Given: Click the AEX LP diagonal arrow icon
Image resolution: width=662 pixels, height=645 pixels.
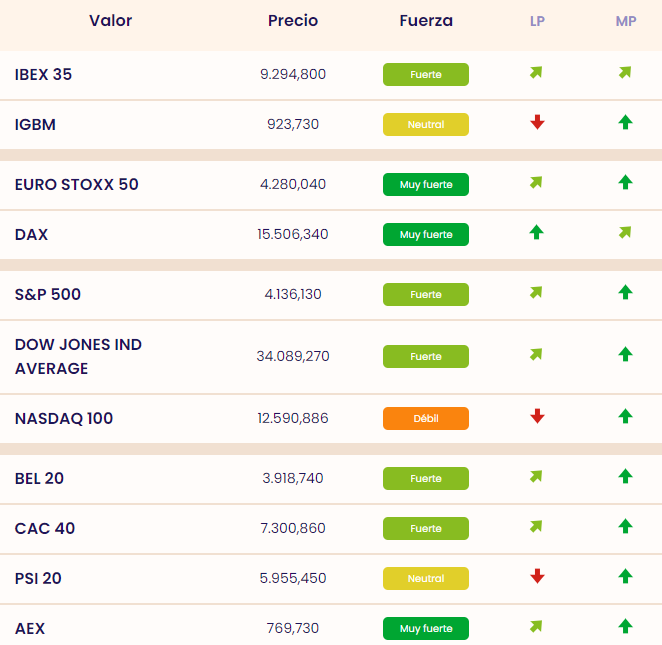Looking at the screenshot, I should [537, 627].
